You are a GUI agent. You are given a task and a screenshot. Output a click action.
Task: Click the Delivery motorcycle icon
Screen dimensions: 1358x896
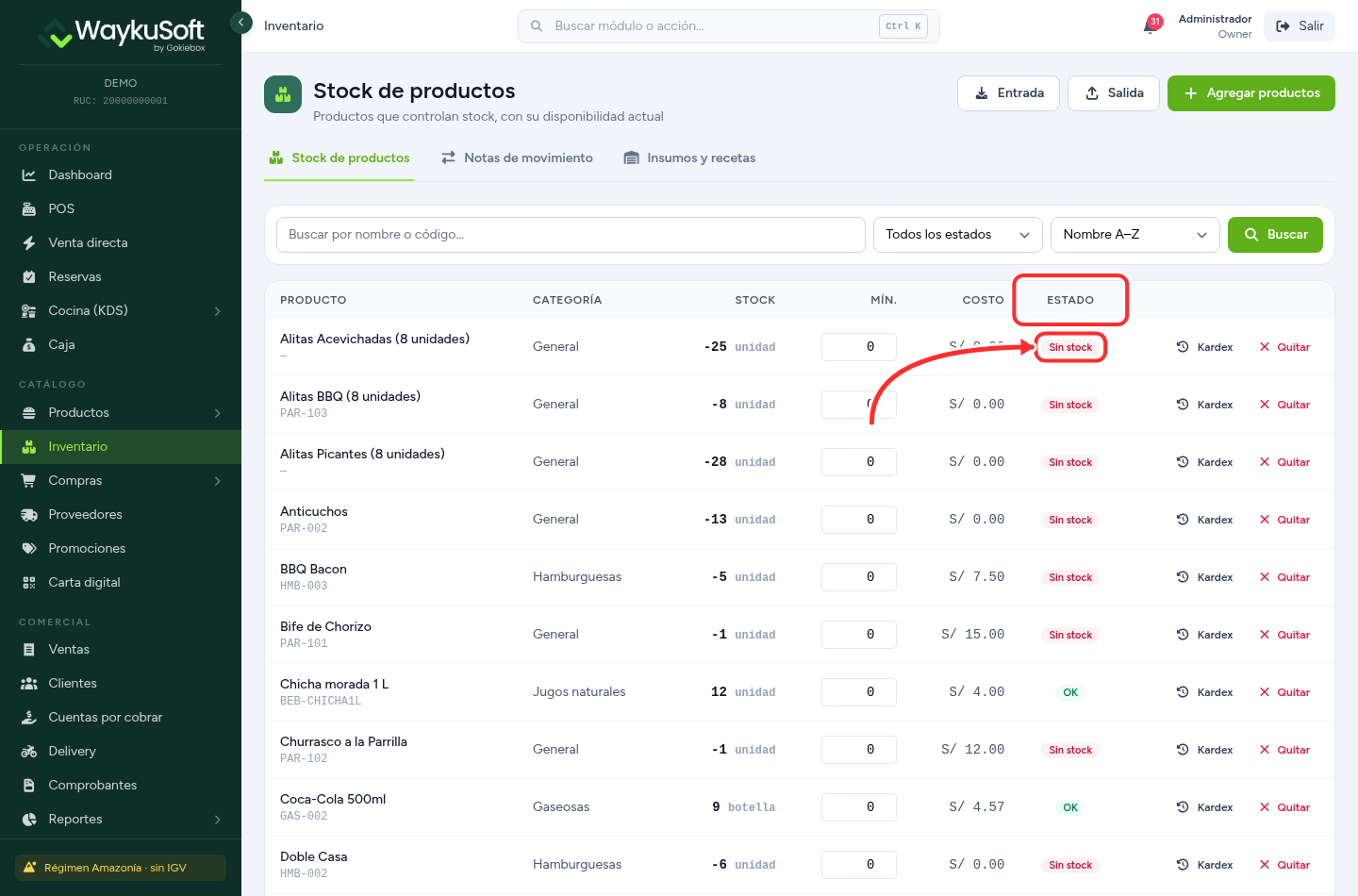(29, 752)
